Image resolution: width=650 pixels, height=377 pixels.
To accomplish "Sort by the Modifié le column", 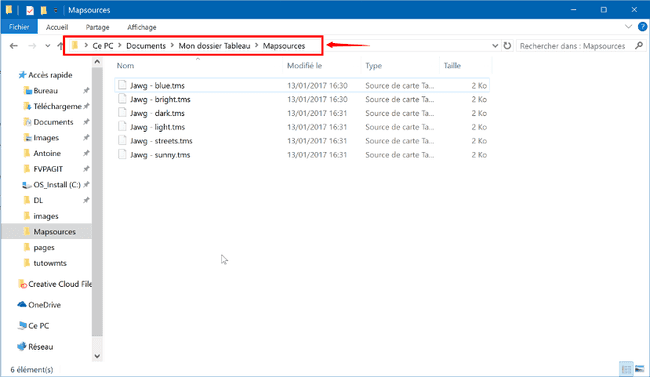I will coord(304,66).
